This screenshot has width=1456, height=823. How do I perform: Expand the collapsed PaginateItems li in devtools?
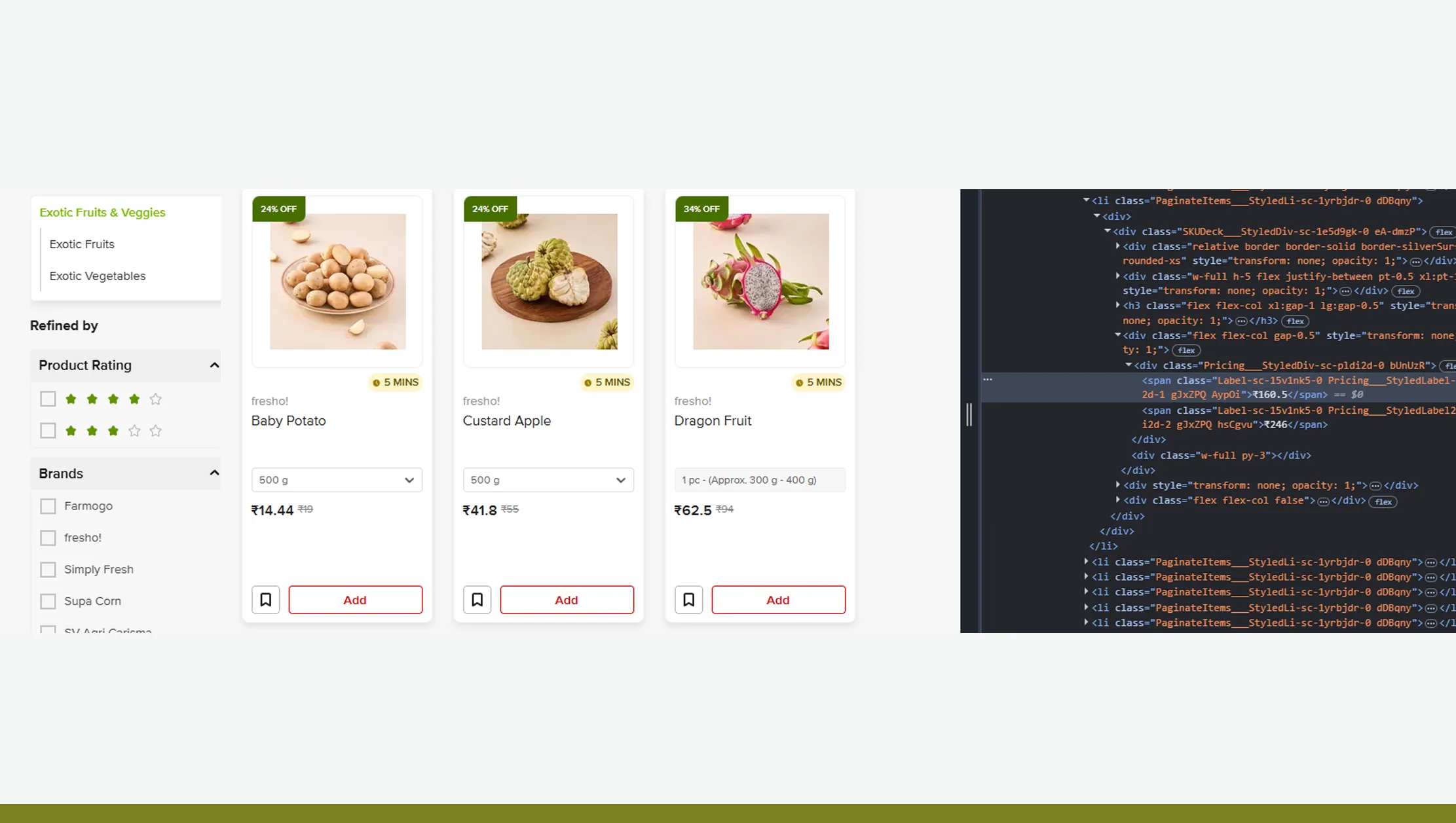click(x=1086, y=562)
